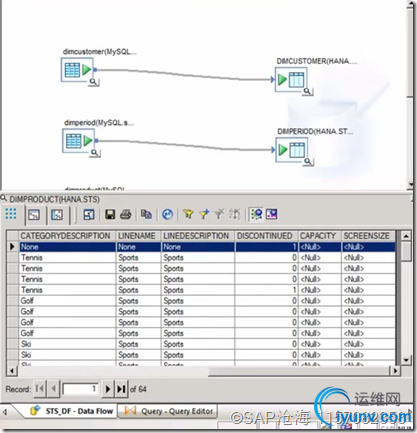Screen dimensions: 417x433
Task: Click the dimcustomer MySQL source table icon
Action: (77, 70)
